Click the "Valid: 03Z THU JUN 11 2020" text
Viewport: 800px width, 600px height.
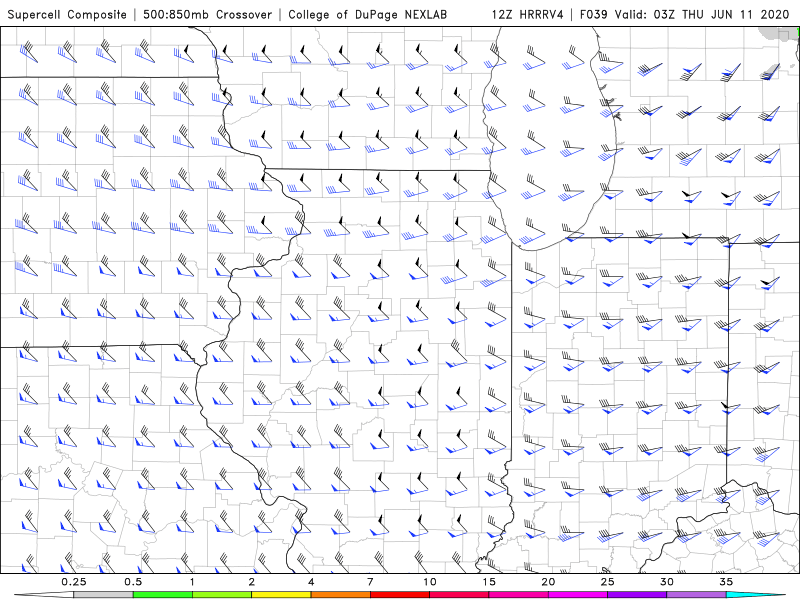click(x=702, y=14)
